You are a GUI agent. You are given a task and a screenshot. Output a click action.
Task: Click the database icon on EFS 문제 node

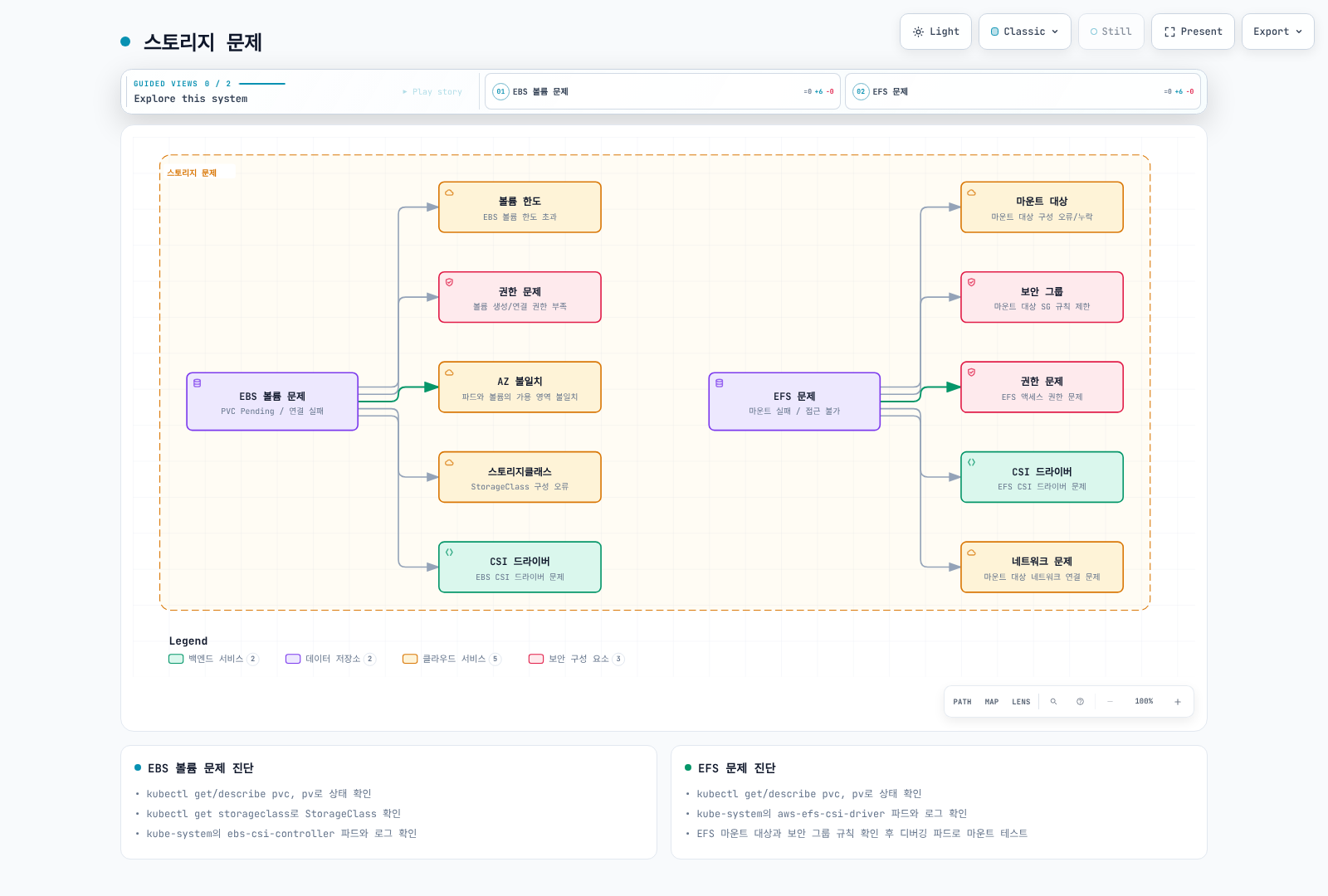[720, 383]
